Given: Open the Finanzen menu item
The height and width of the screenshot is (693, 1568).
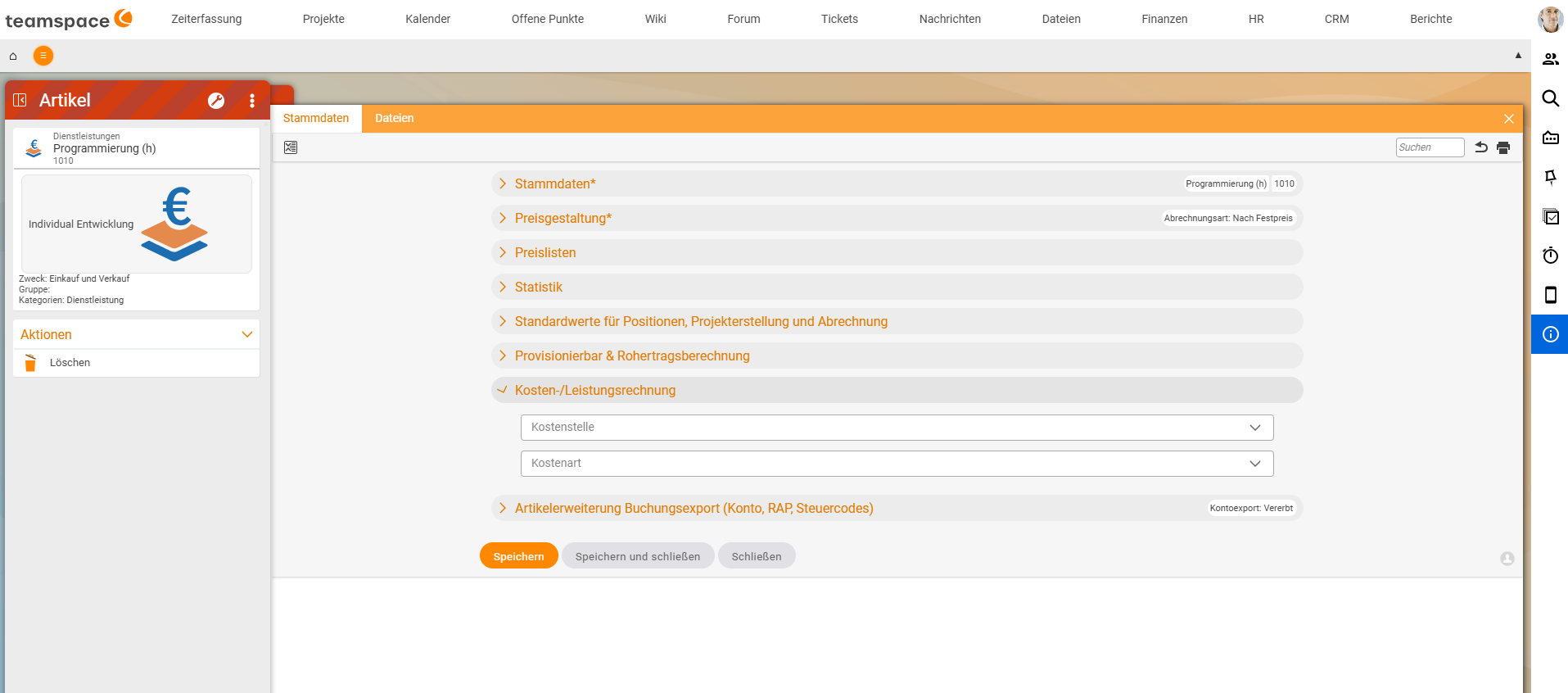Looking at the screenshot, I should (x=1164, y=19).
